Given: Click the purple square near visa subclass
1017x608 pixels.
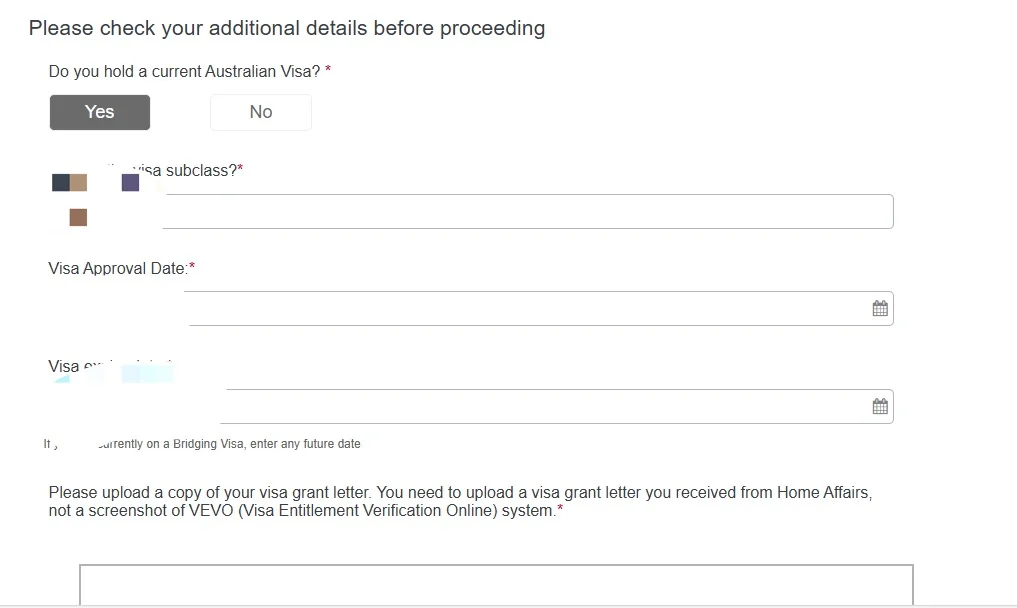Looking at the screenshot, I should coord(130,183).
